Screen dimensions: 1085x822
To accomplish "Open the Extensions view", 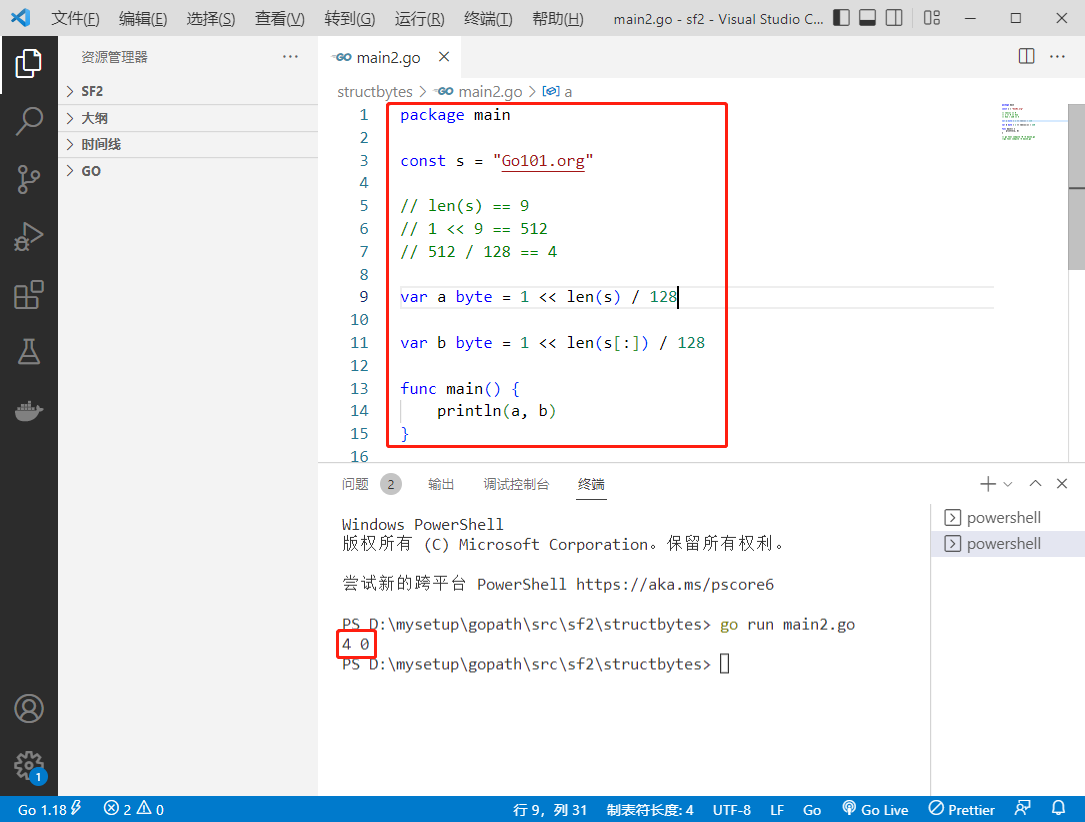I will coord(28,295).
